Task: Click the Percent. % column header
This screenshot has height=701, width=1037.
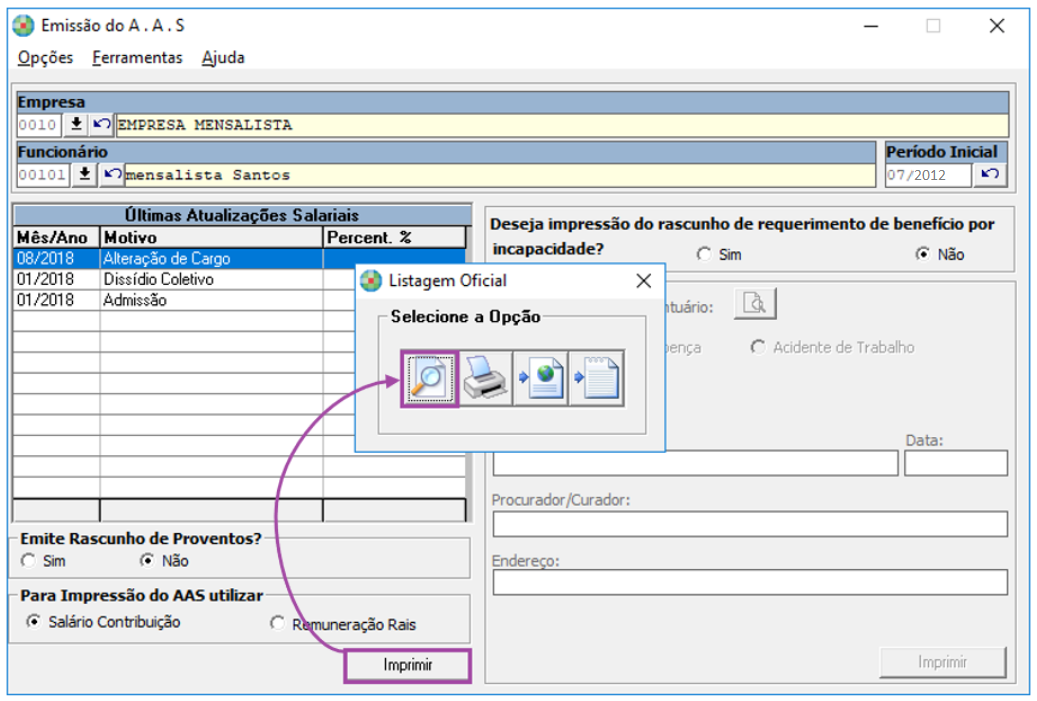Action: tap(394, 237)
